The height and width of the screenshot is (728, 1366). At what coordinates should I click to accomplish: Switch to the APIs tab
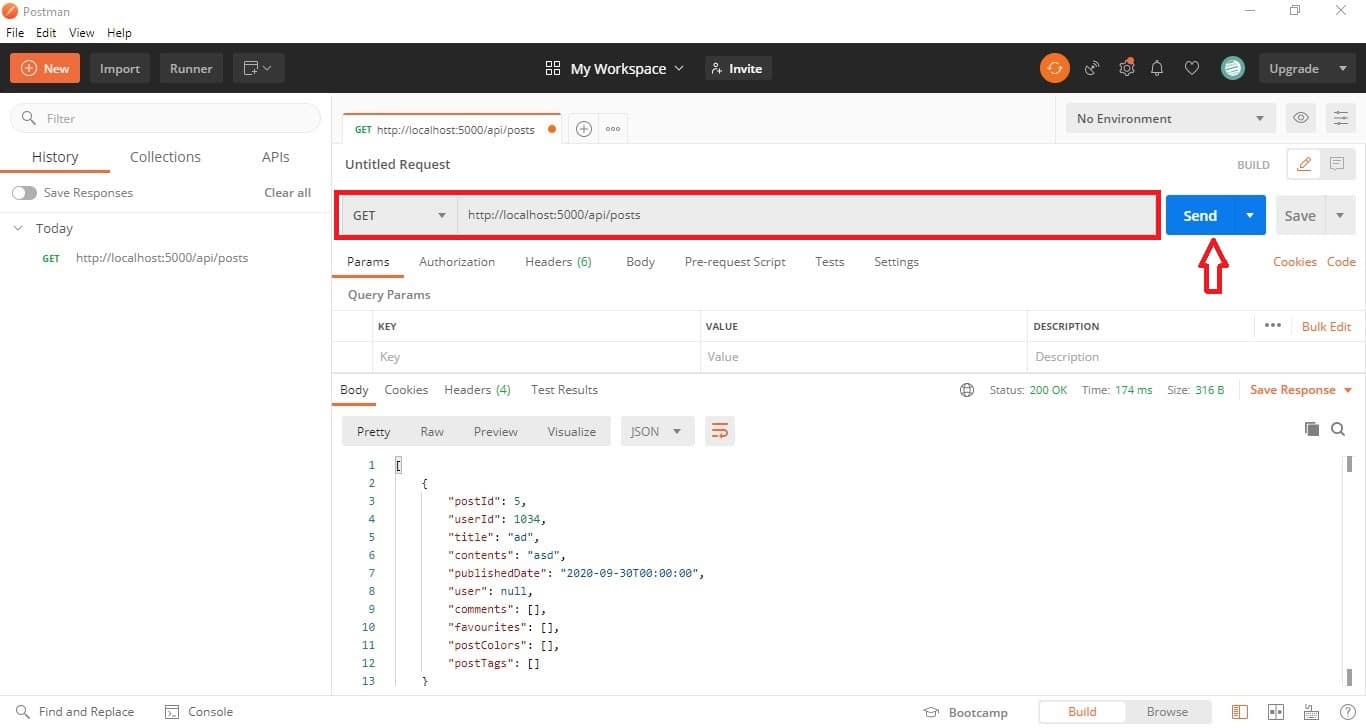(x=276, y=157)
